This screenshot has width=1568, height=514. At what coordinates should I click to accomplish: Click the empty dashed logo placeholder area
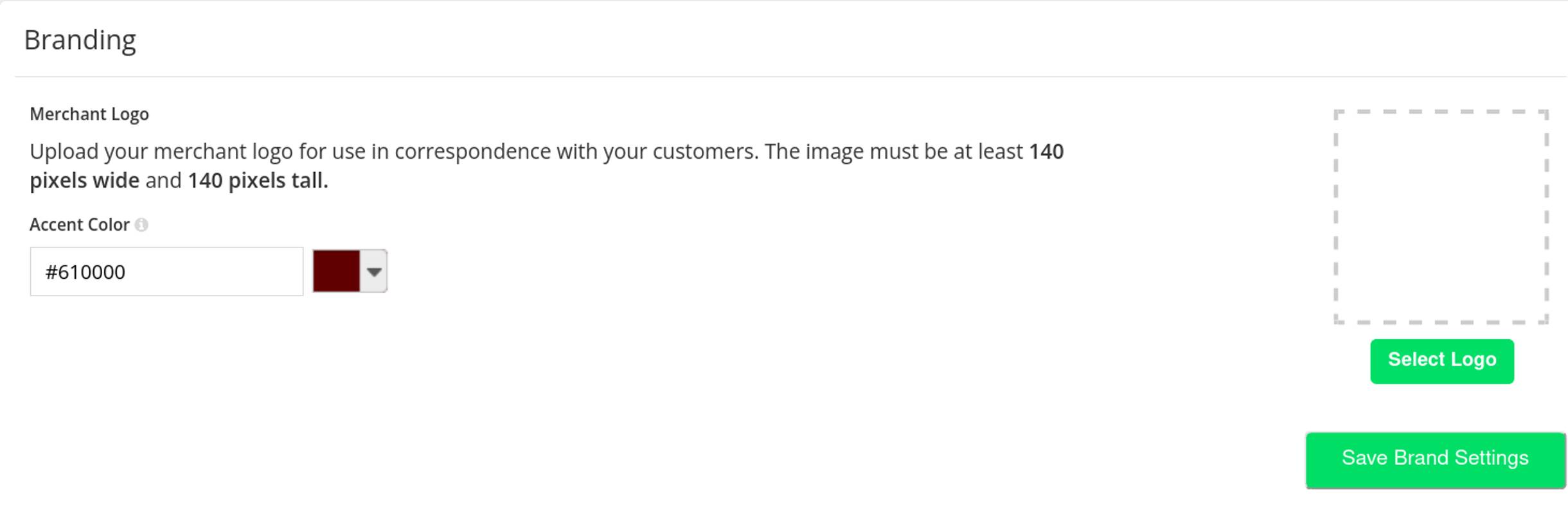click(x=1441, y=217)
